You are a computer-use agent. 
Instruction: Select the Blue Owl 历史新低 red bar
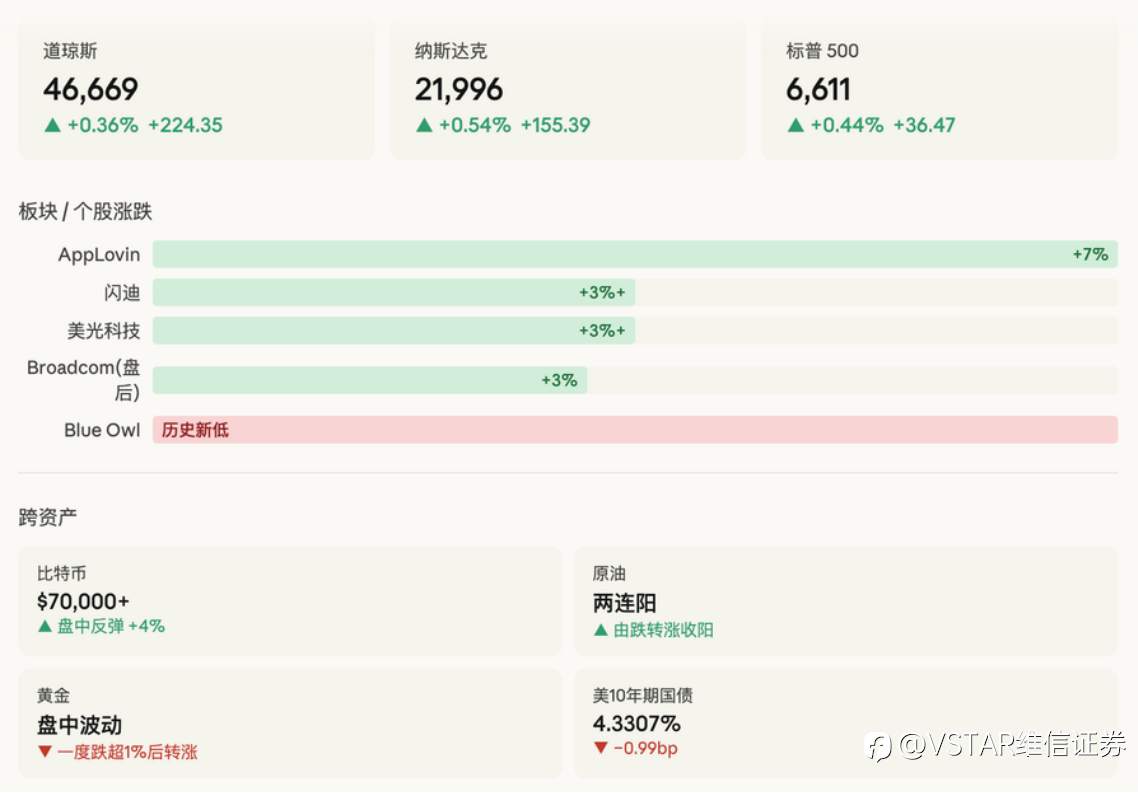click(634, 430)
